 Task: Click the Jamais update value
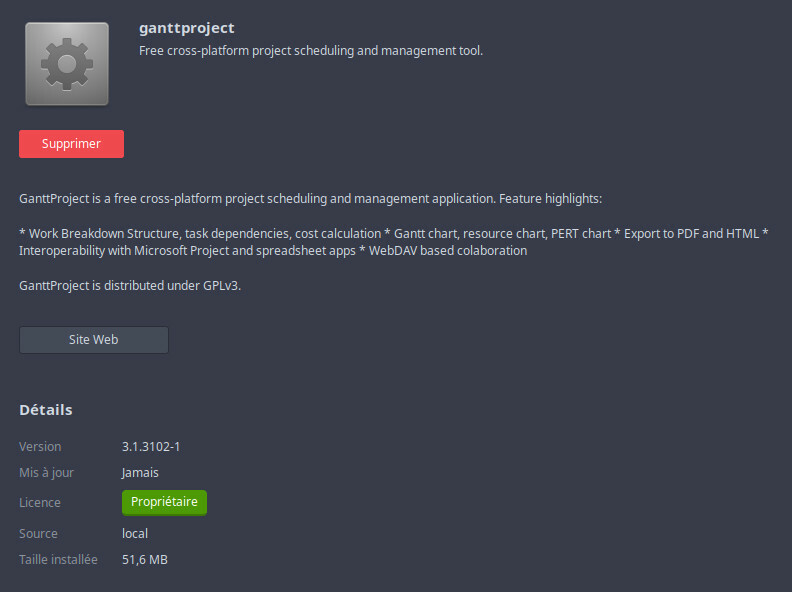point(140,473)
